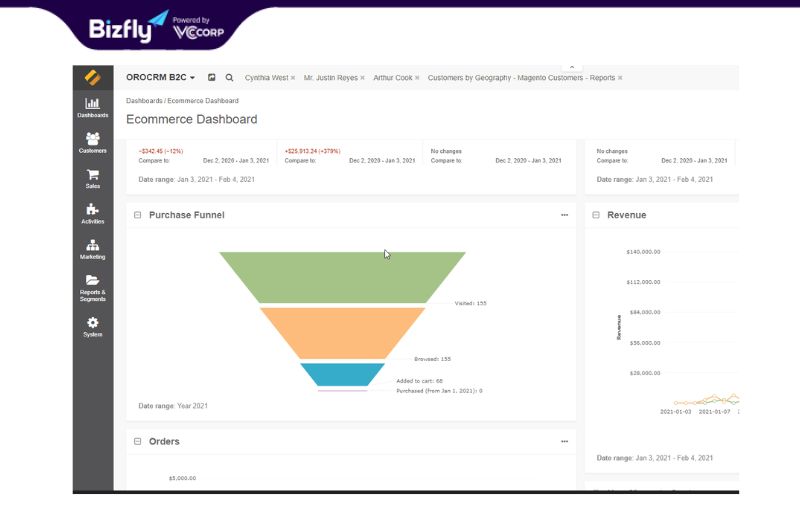The width and height of the screenshot is (800, 507).
Task: Open the Activities puzzle icon
Action: [x=92, y=214]
